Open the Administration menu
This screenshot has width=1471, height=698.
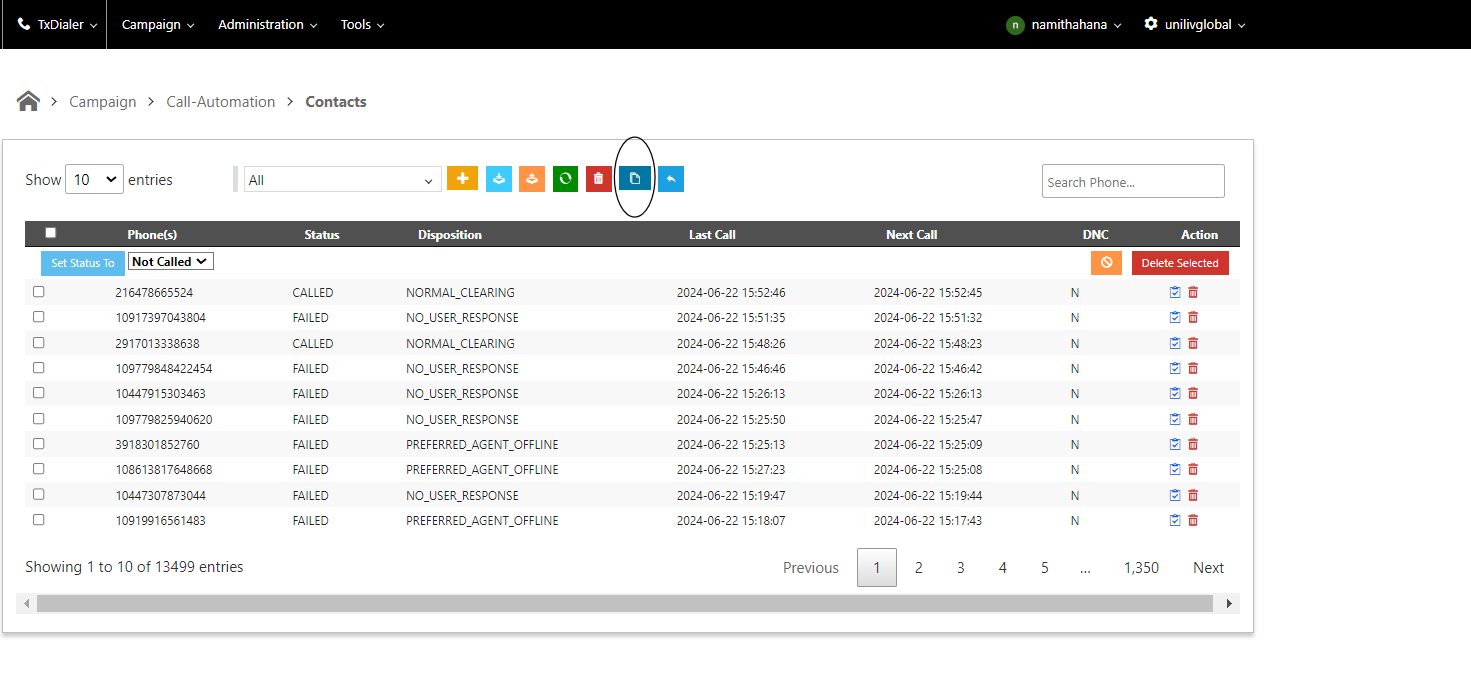pyautogui.click(x=267, y=24)
